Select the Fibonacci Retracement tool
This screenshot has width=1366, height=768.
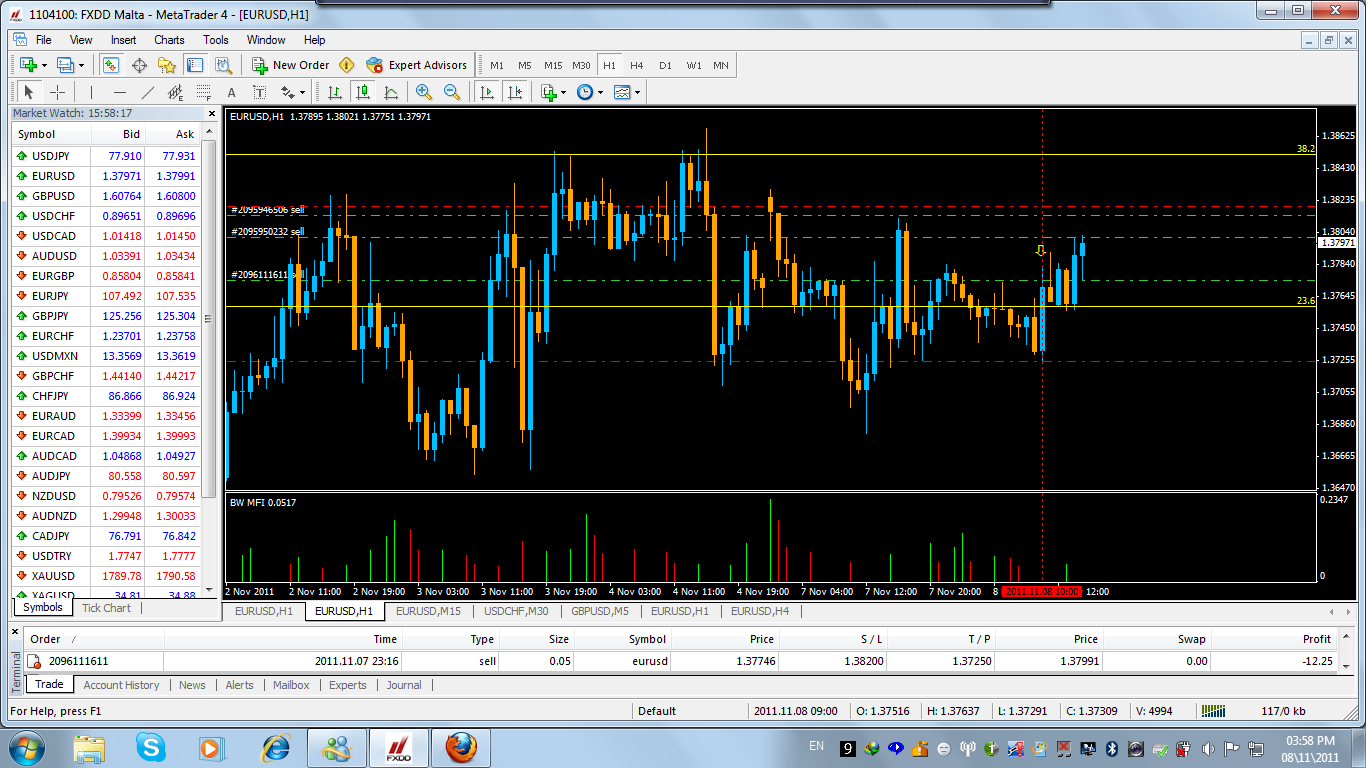(203, 92)
